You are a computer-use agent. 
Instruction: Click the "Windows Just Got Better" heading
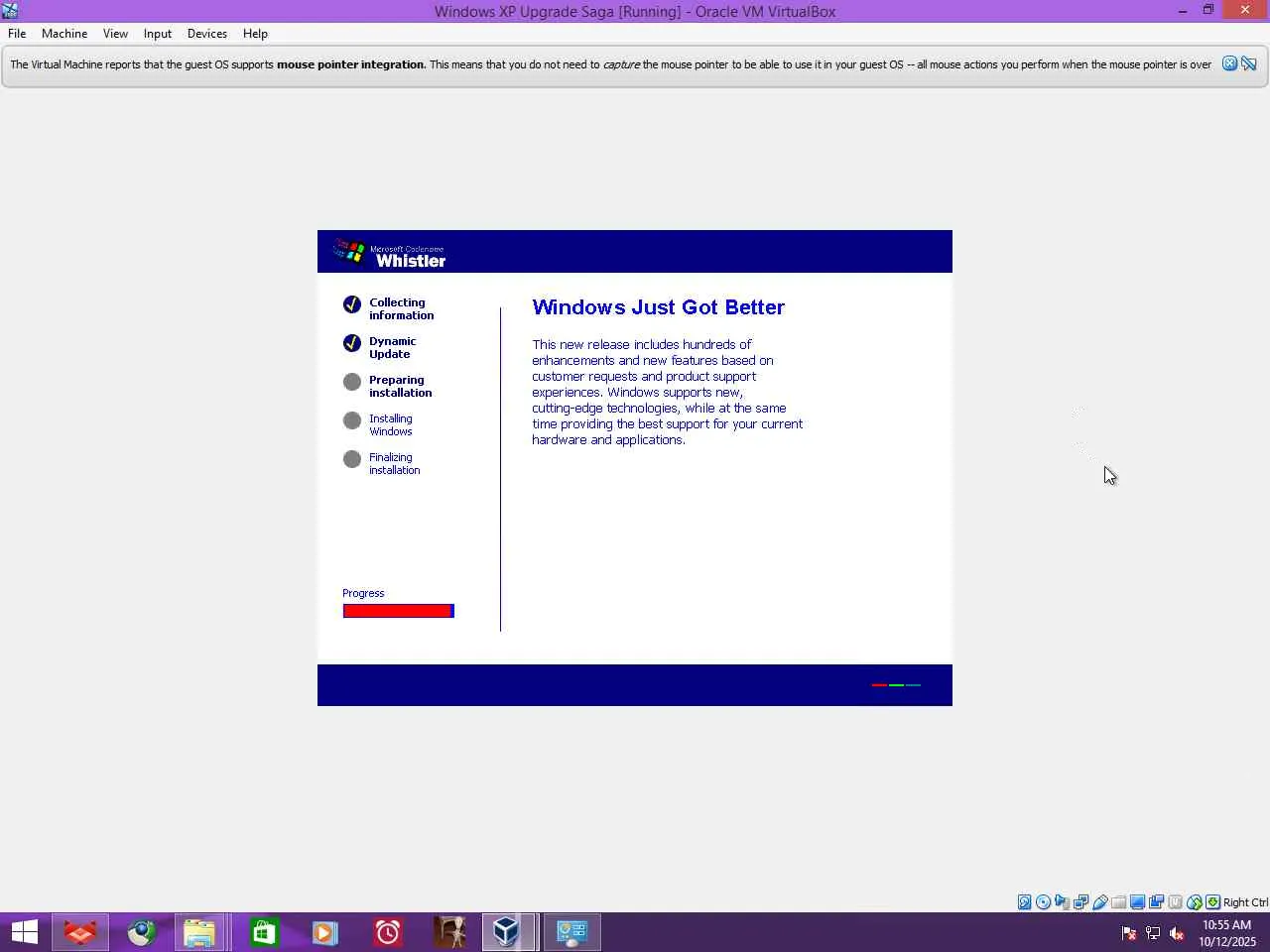[x=658, y=307]
